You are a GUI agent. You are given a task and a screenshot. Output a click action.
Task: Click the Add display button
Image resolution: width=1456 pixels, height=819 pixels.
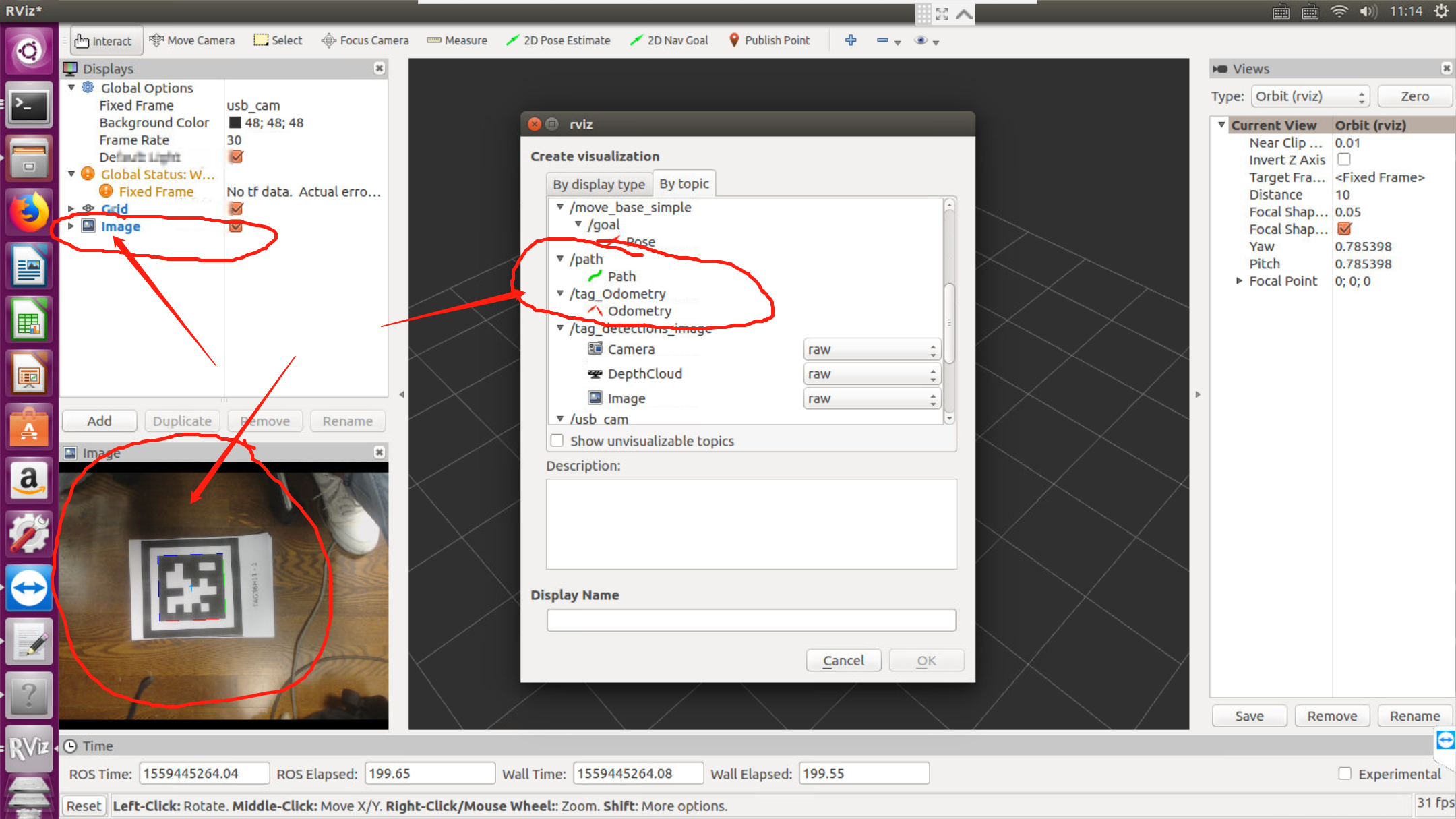tap(99, 421)
